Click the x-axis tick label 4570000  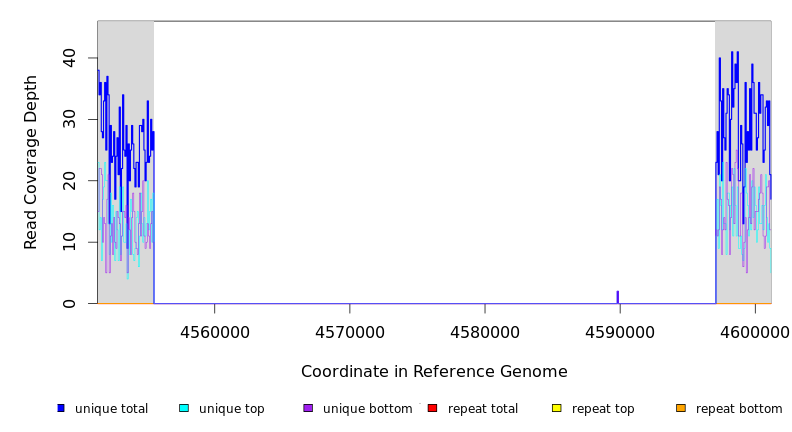coord(349,333)
